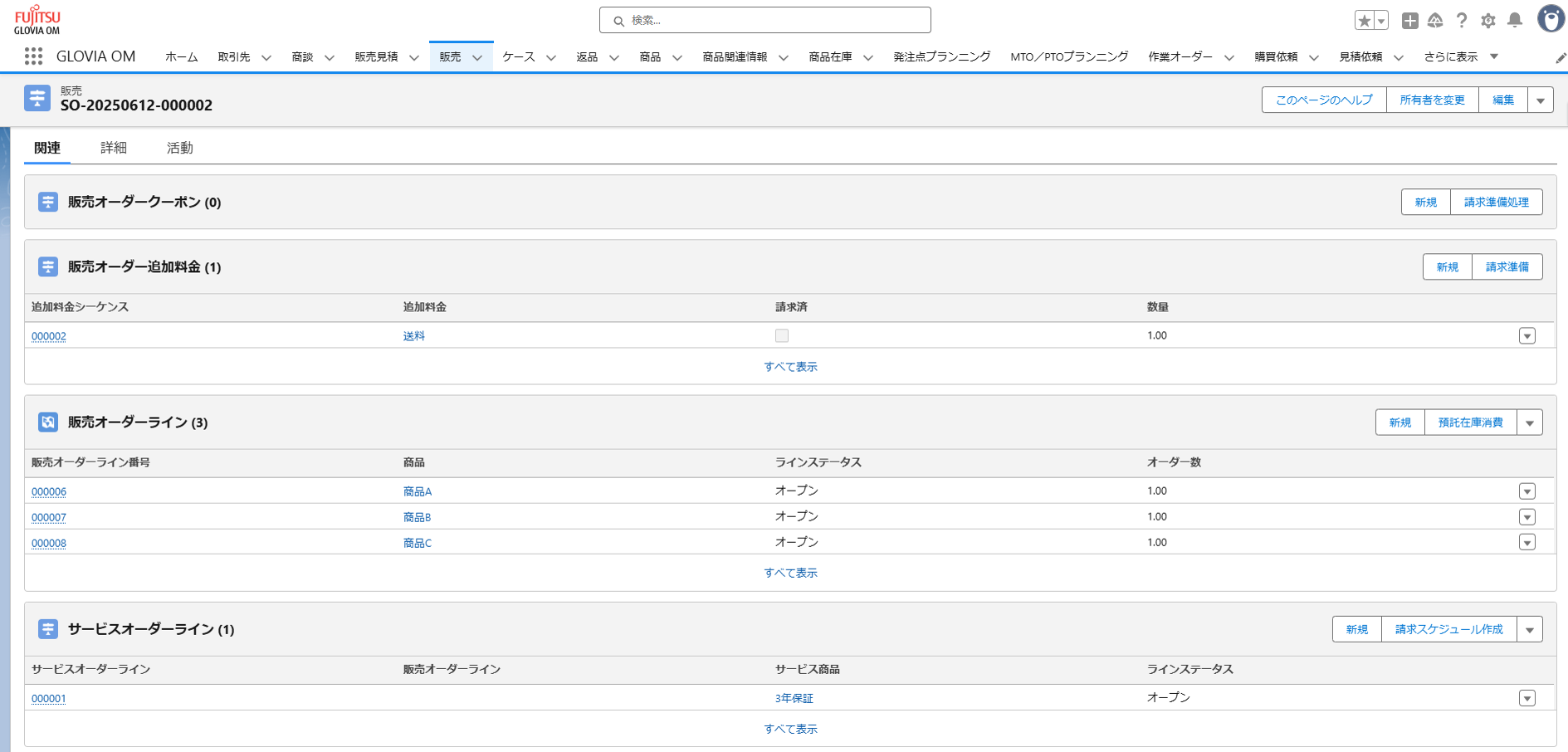Open row actions for line 000007
The width and height of the screenshot is (1568, 752).
click(x=1527, y=517)
